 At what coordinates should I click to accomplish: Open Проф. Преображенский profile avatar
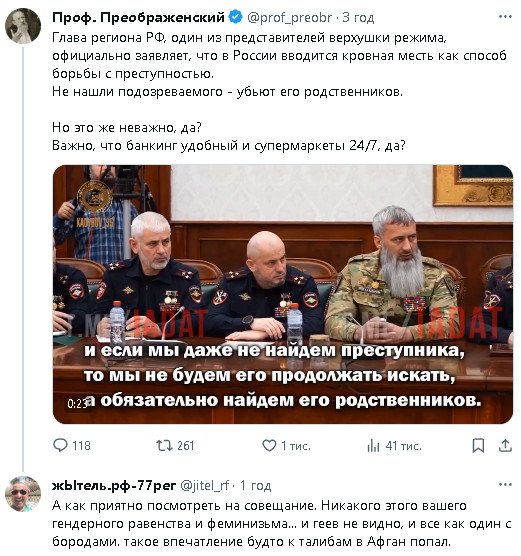click(x=23, y=26)
